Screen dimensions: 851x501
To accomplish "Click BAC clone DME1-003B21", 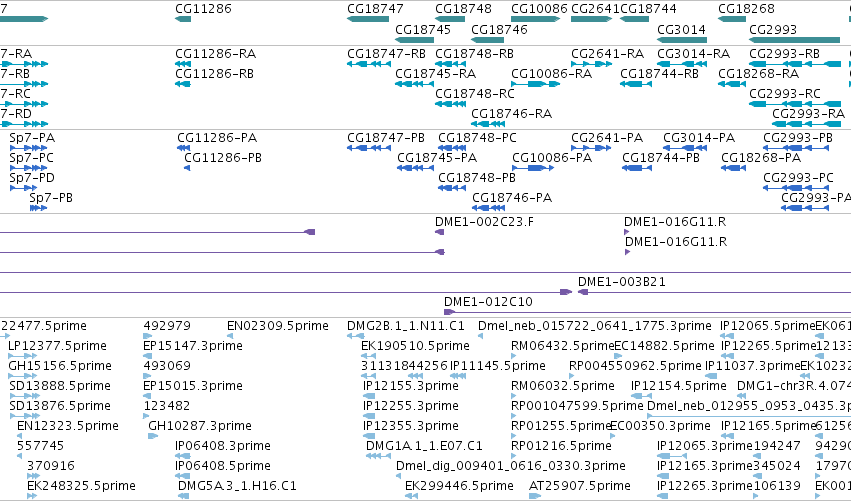I will click(x=621, y=282).
